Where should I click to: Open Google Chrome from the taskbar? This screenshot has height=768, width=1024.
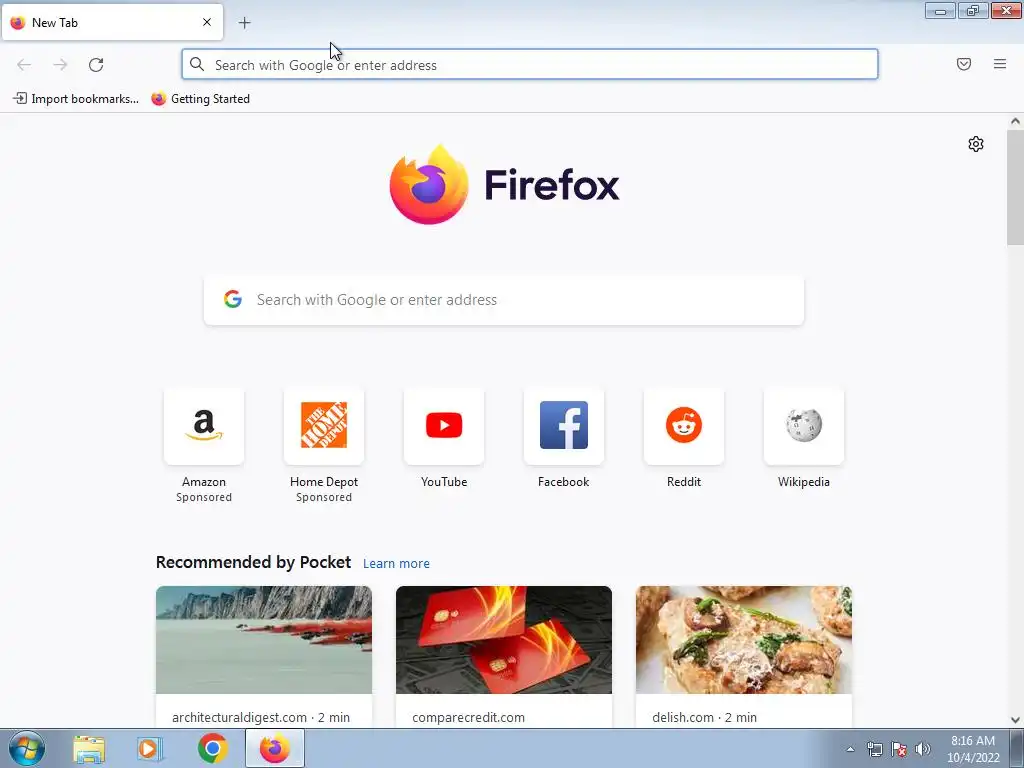[x=212, y=749]
